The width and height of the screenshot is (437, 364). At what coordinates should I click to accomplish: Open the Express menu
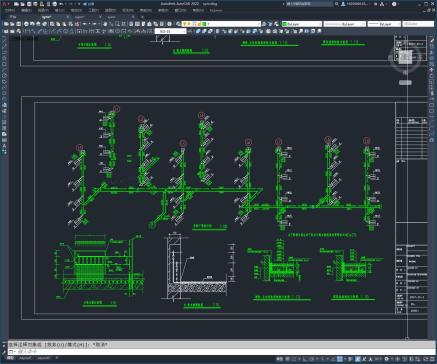pos(216,10)
